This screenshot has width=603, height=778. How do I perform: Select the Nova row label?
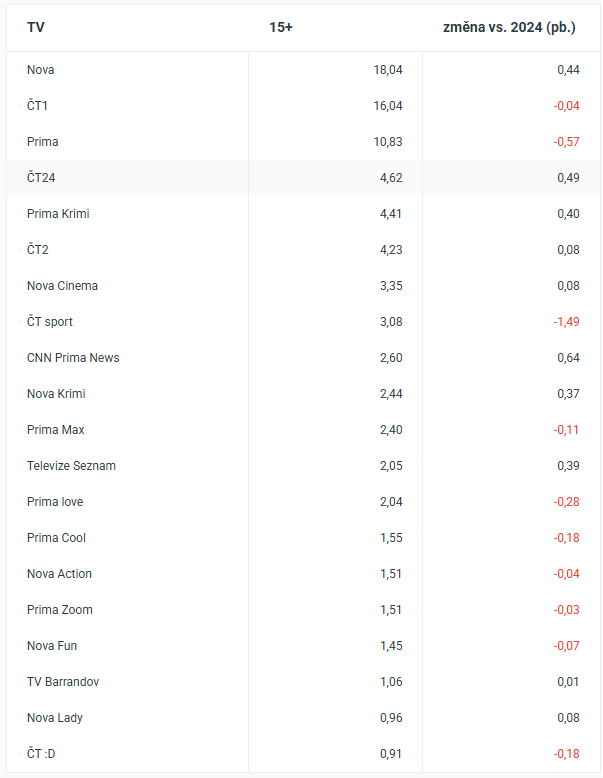pyautogui.click(x=41, y=70)
